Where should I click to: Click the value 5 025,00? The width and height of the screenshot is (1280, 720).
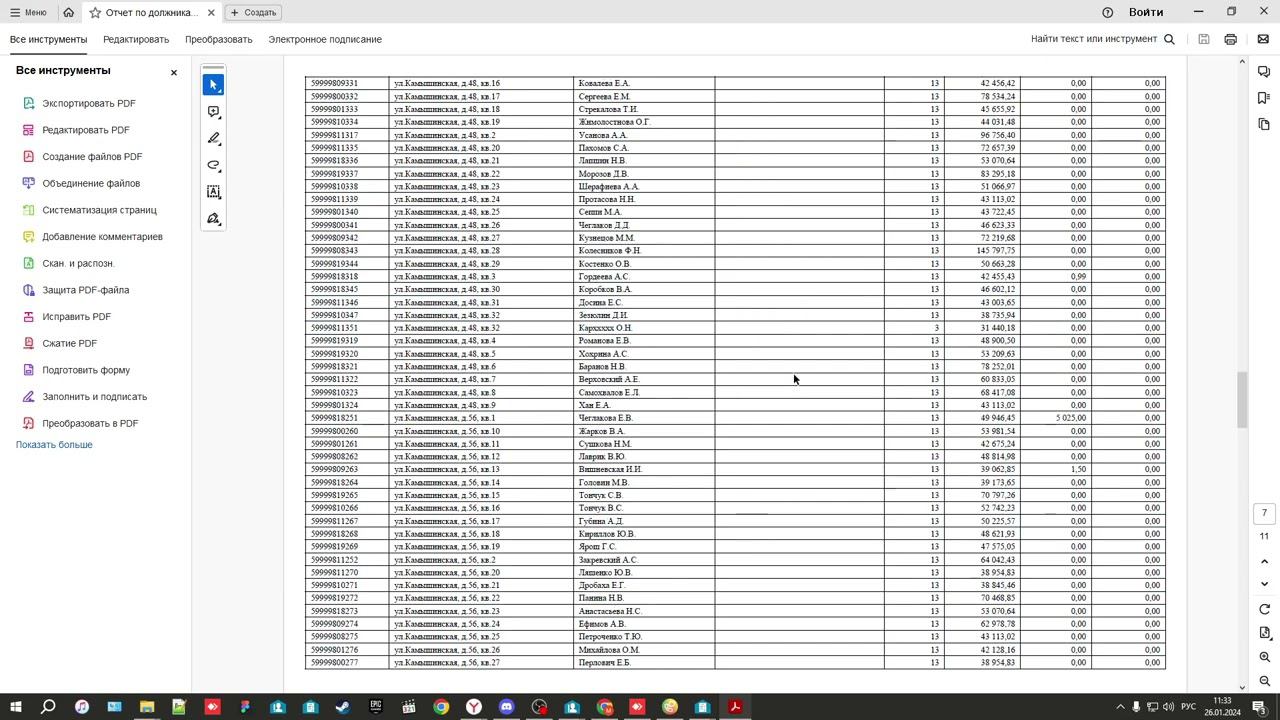tap(1070, 418)
